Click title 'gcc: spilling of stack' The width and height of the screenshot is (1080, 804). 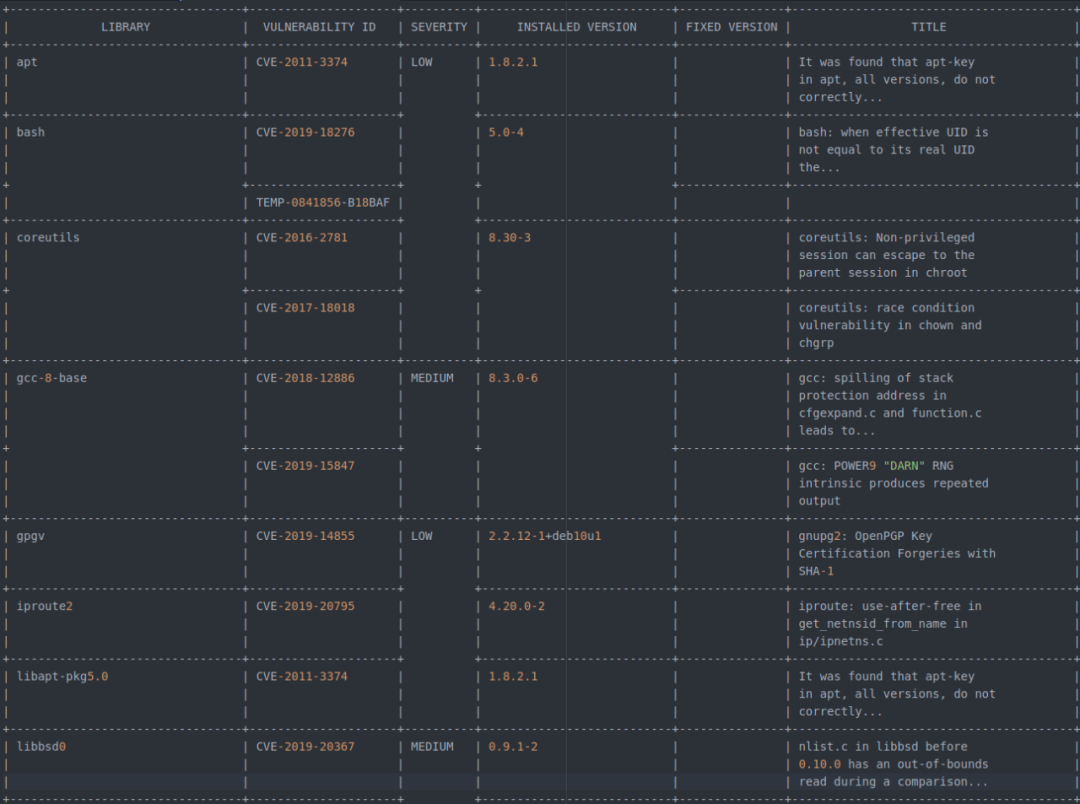click(876, 378)
